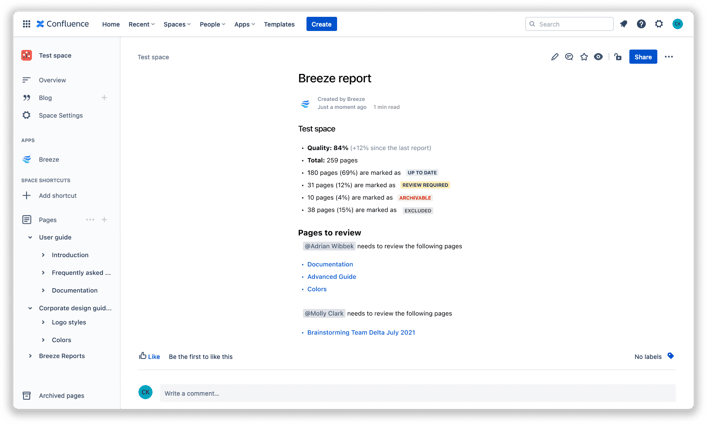This screenshot has width=707, height=424.
Task: Open the Spaces dropdown menu
Action: (x=177, y=24)
